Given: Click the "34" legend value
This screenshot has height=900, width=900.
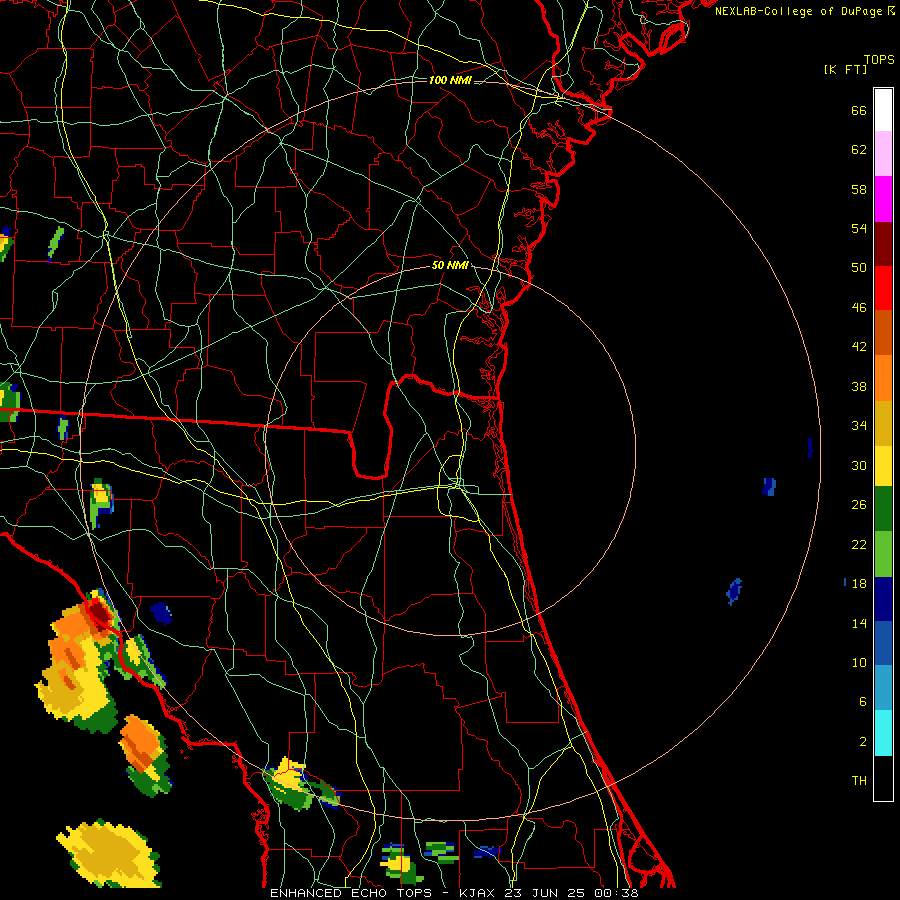Looking at the screenshot, I should click(x=859, y=426).
